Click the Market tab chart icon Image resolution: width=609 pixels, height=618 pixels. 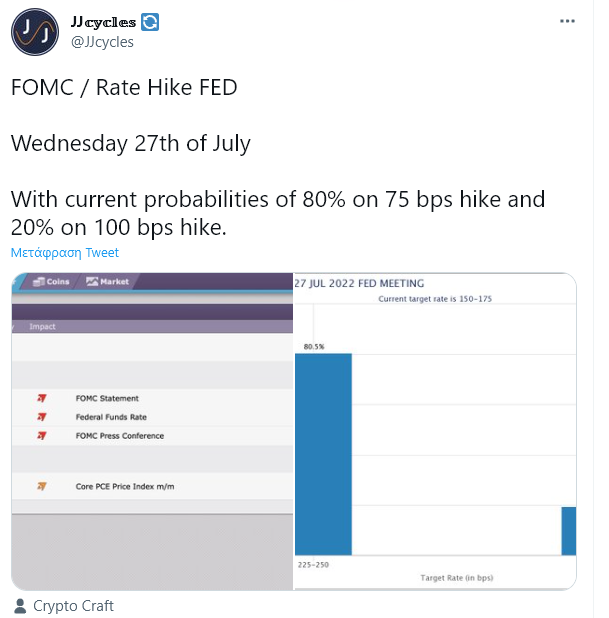tap(92, 281)
